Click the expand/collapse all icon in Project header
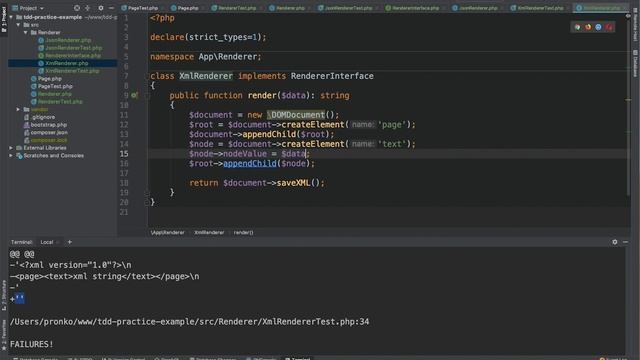The height and width of the screenshot is (360, 640). pos(87,8)
